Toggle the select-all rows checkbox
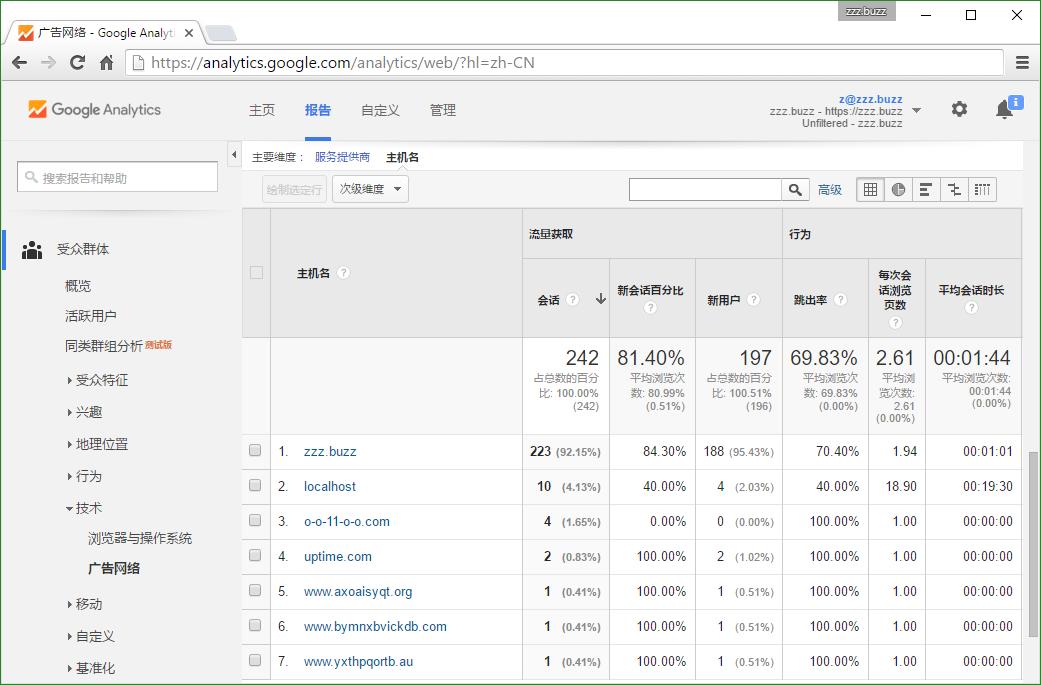The image size is (1041, 685). (x=256, y=273)
